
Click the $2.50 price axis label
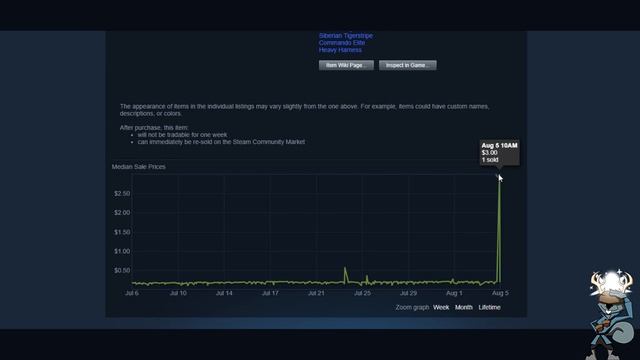click(122, 193)
